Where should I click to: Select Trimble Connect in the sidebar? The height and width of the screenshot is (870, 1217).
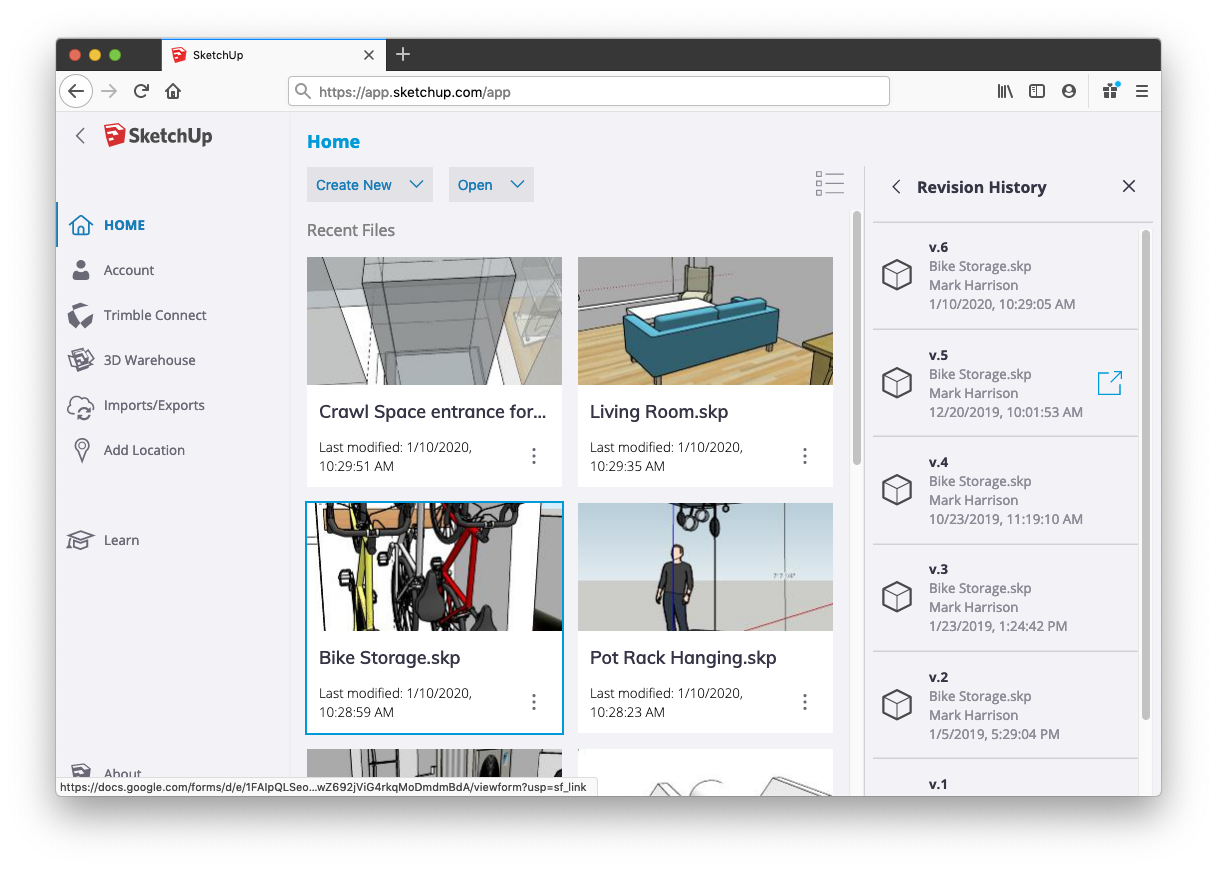(155, 315)
